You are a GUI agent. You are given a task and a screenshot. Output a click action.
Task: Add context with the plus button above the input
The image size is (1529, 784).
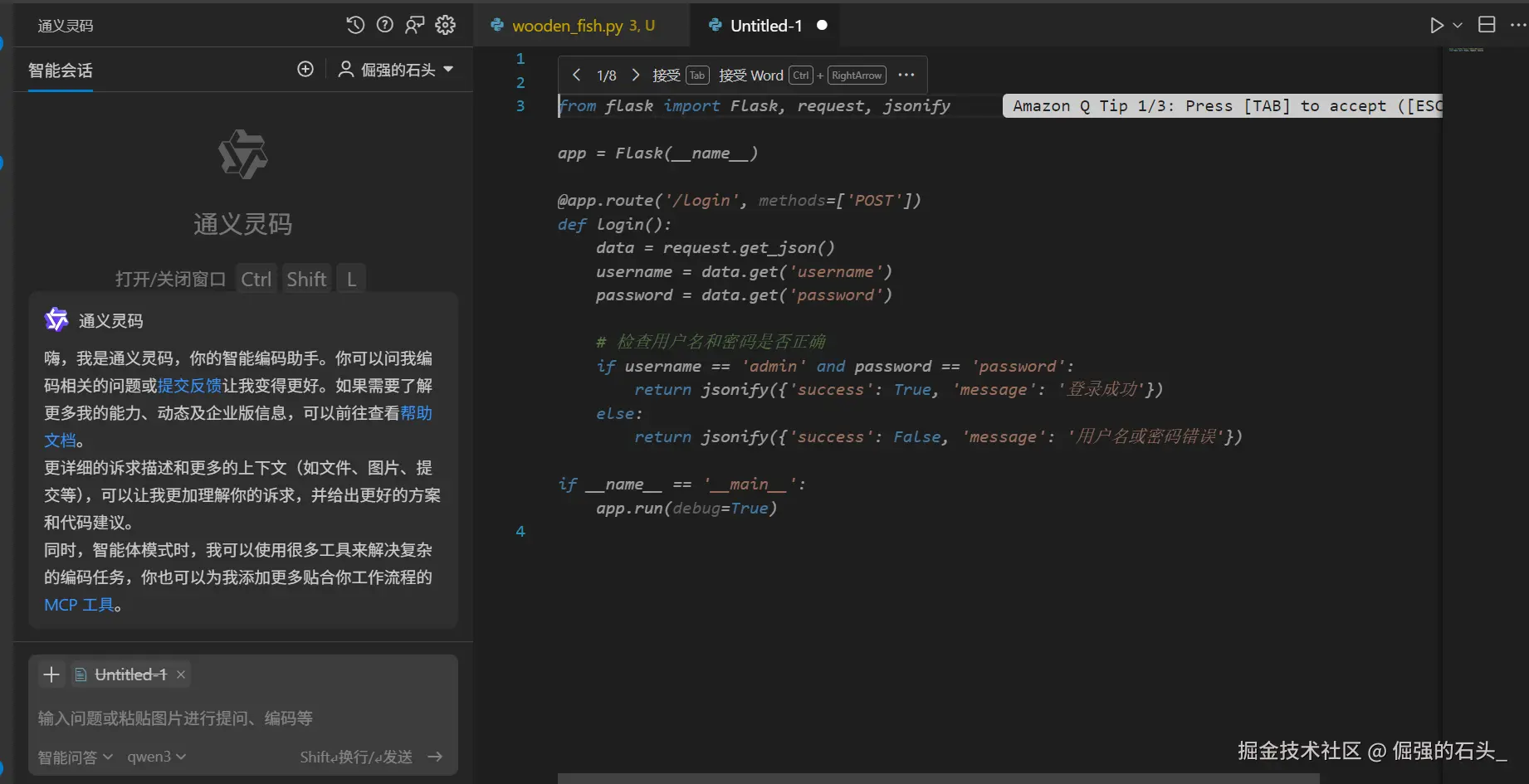(x=51, y=674)
